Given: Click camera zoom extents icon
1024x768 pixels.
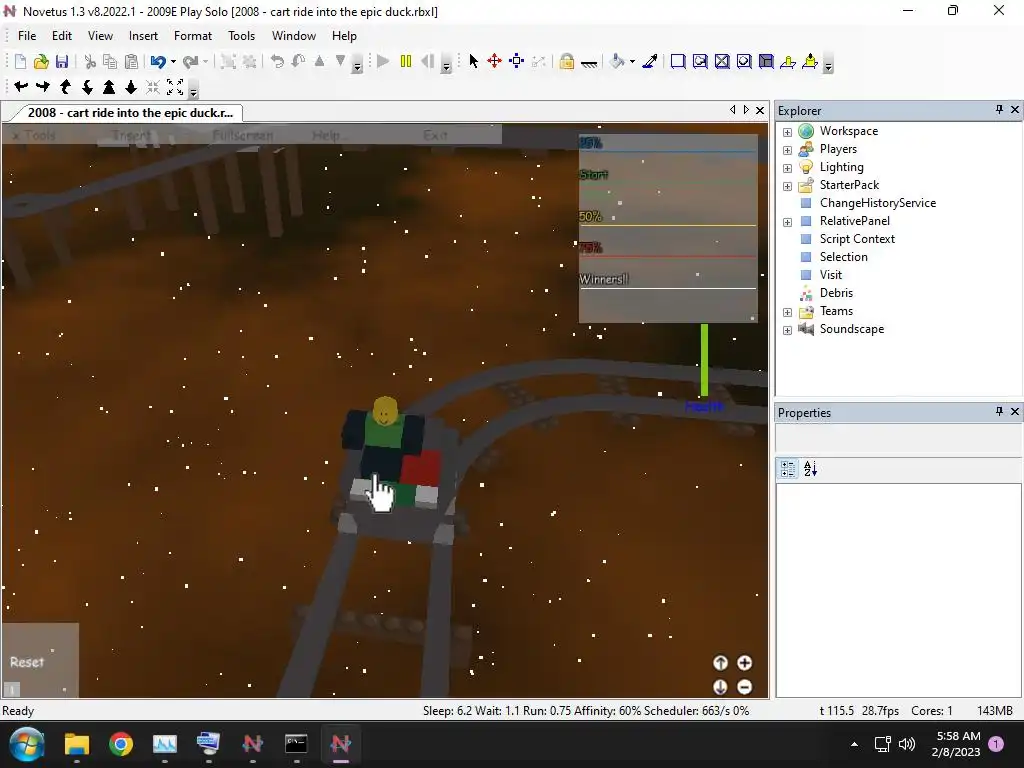Looking at the screenshot, I should pos(175,86).
